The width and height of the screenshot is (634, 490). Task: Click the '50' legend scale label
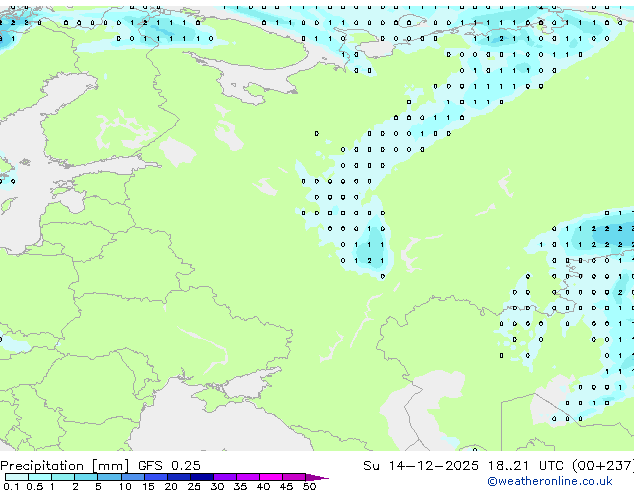coord(309,486)
